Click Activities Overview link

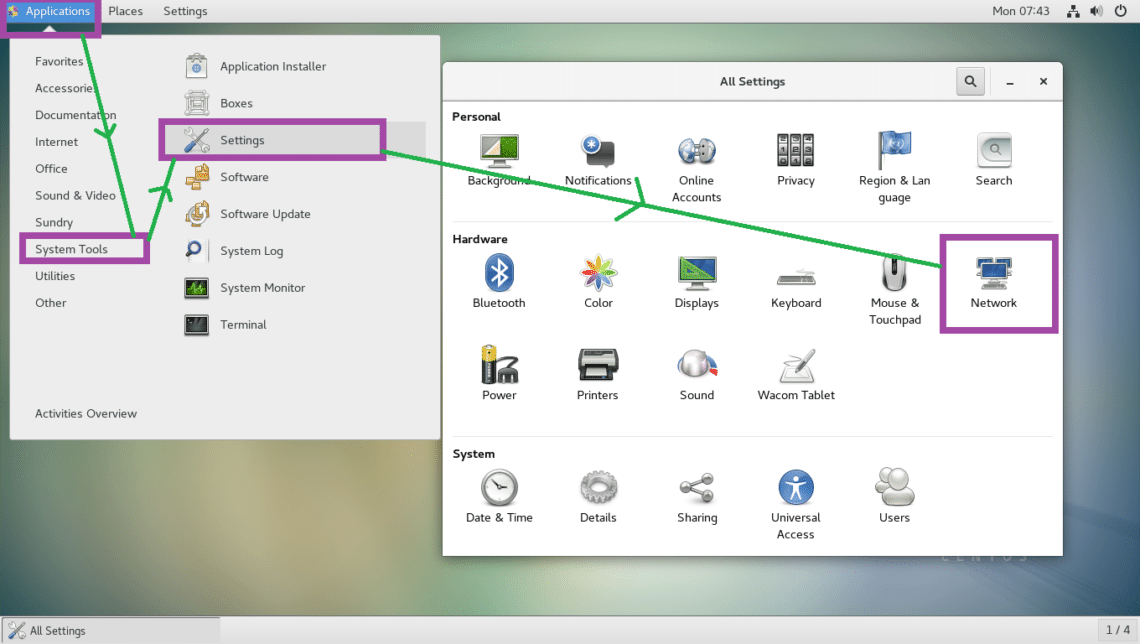point(86,414)
